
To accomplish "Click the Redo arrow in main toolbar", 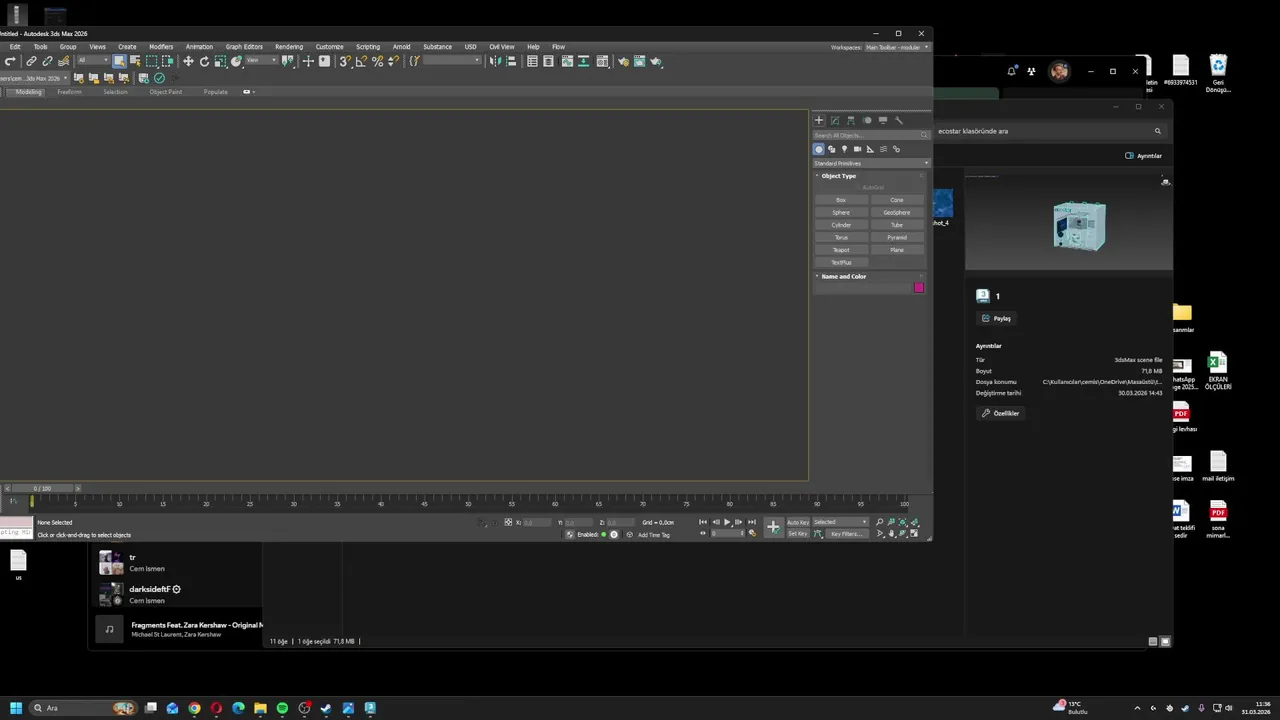I will click(x=10, y=61).
